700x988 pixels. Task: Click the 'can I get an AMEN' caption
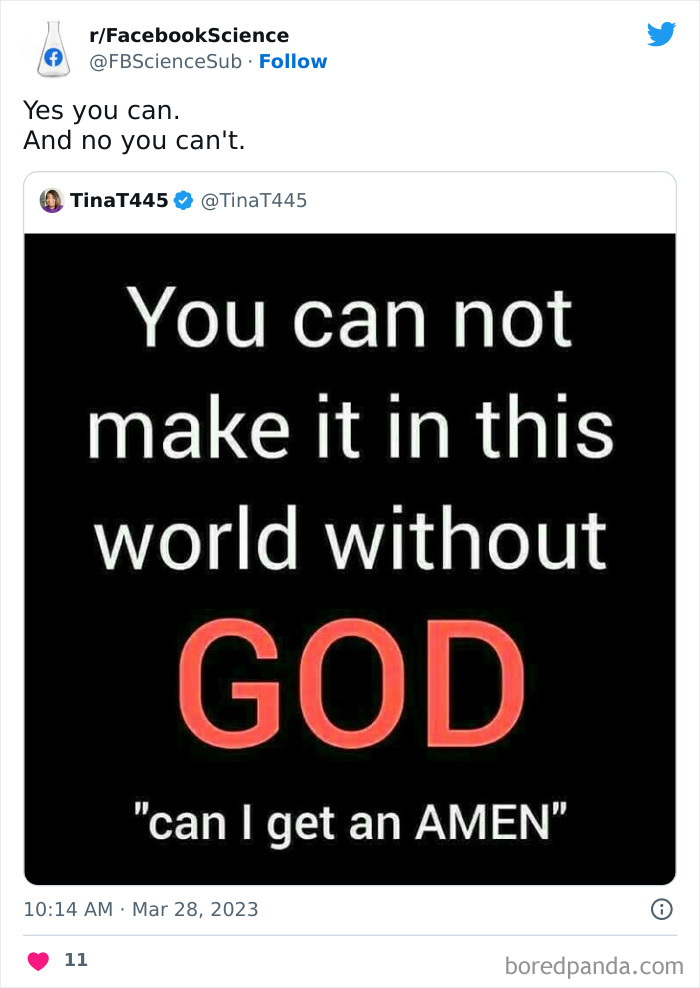[x=350, y=822]
